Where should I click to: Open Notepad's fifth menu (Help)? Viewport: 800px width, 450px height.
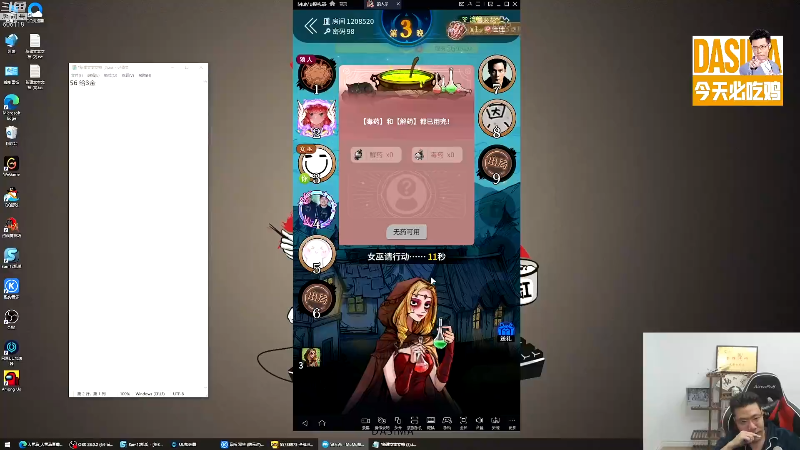[x=145, y=75]
